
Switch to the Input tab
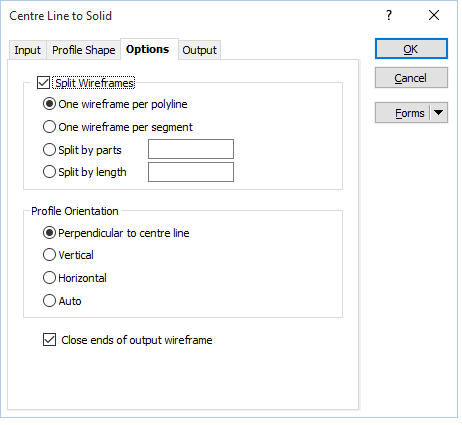[x=27, y=50]
